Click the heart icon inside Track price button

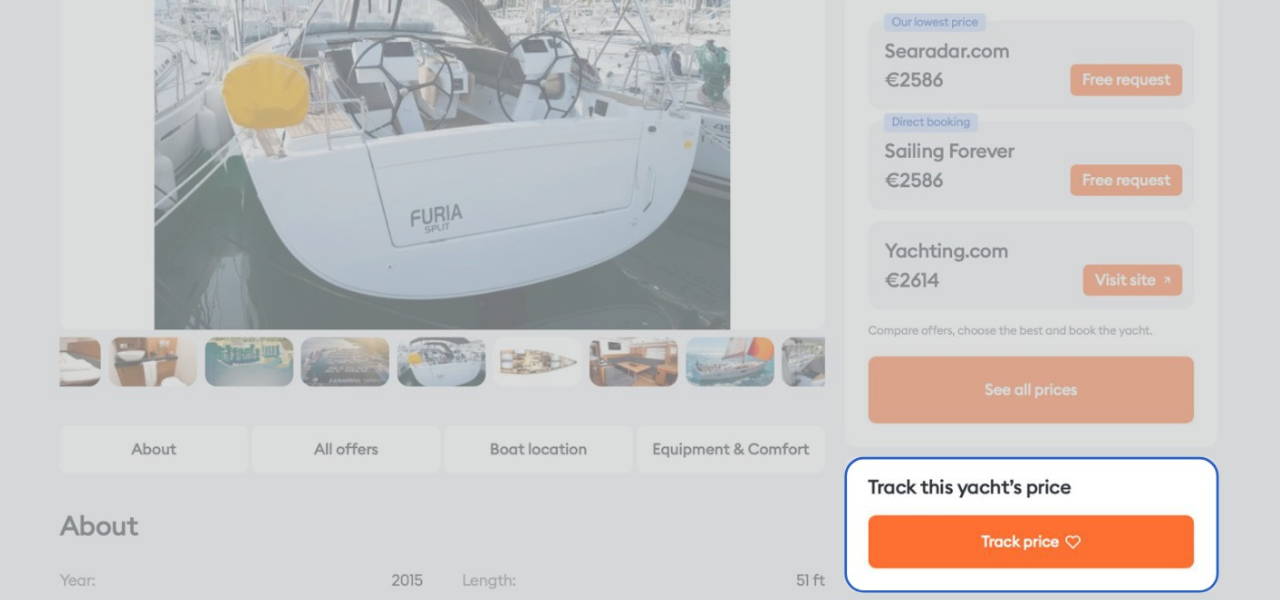click(x=1073, y=541)
